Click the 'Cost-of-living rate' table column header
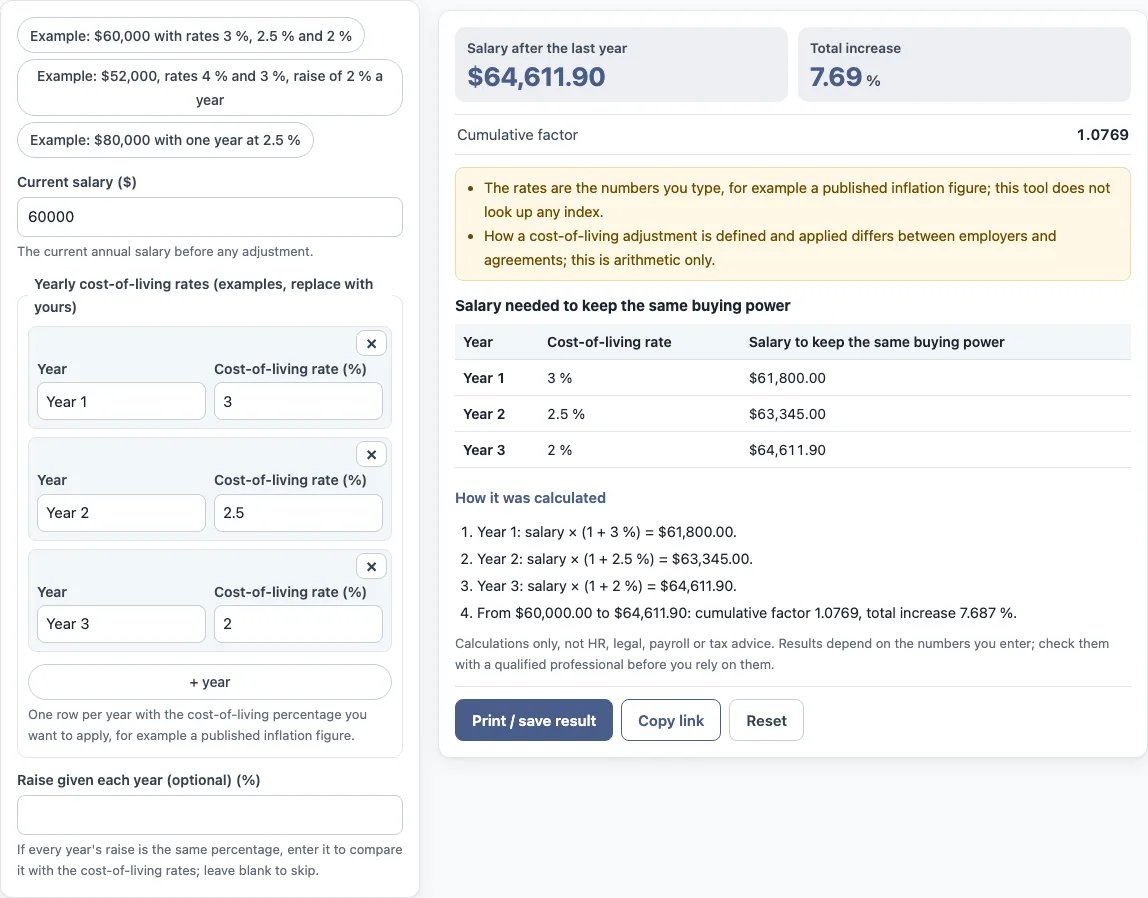The width and height of the screenshot is (1148, 898). click(x=609, y=342)
